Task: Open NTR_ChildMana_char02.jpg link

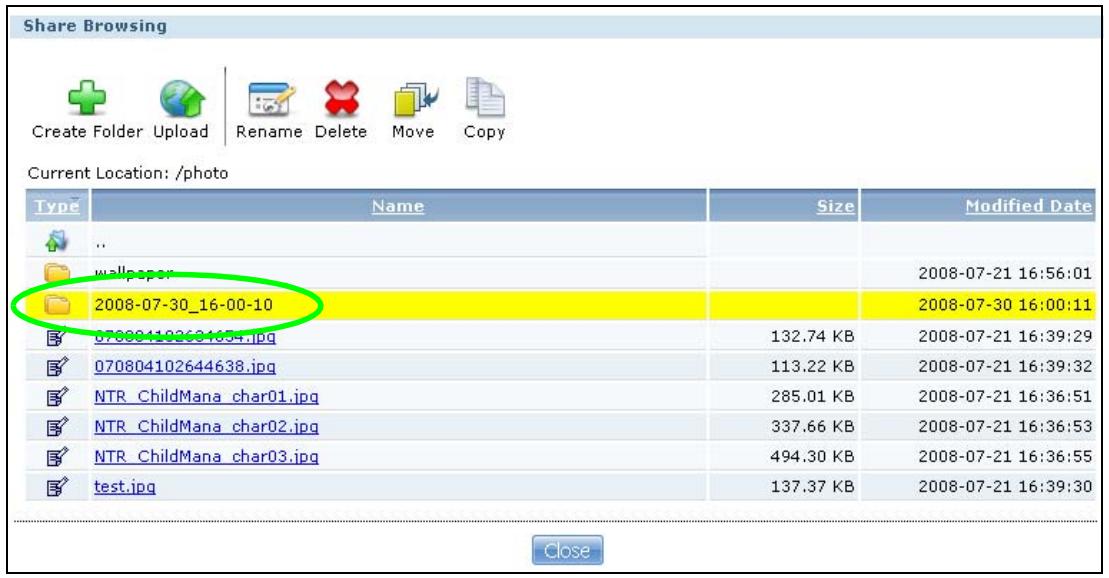Action: pos(207,427)
